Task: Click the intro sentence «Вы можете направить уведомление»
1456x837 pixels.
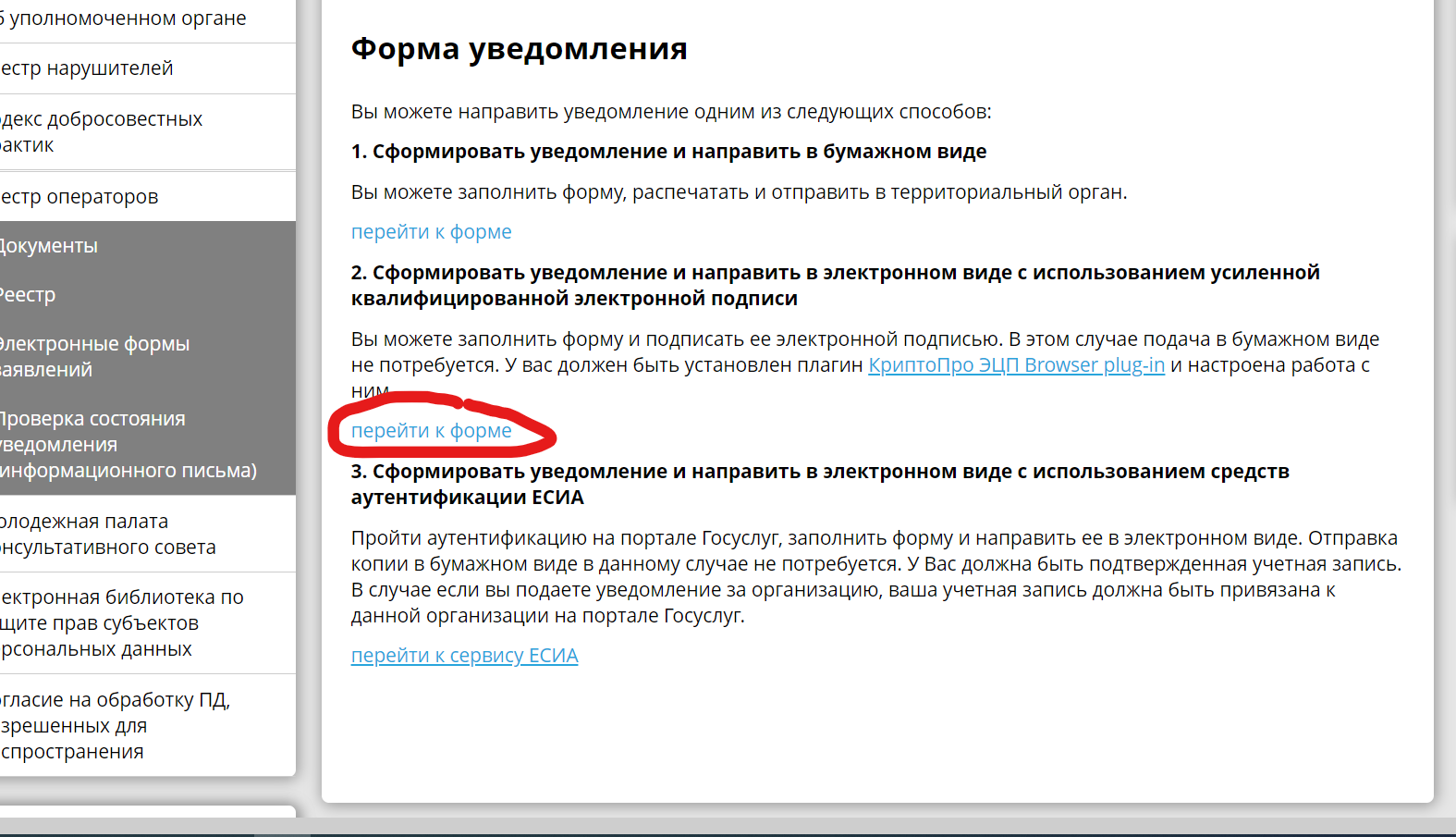Action: pos(670,112)
